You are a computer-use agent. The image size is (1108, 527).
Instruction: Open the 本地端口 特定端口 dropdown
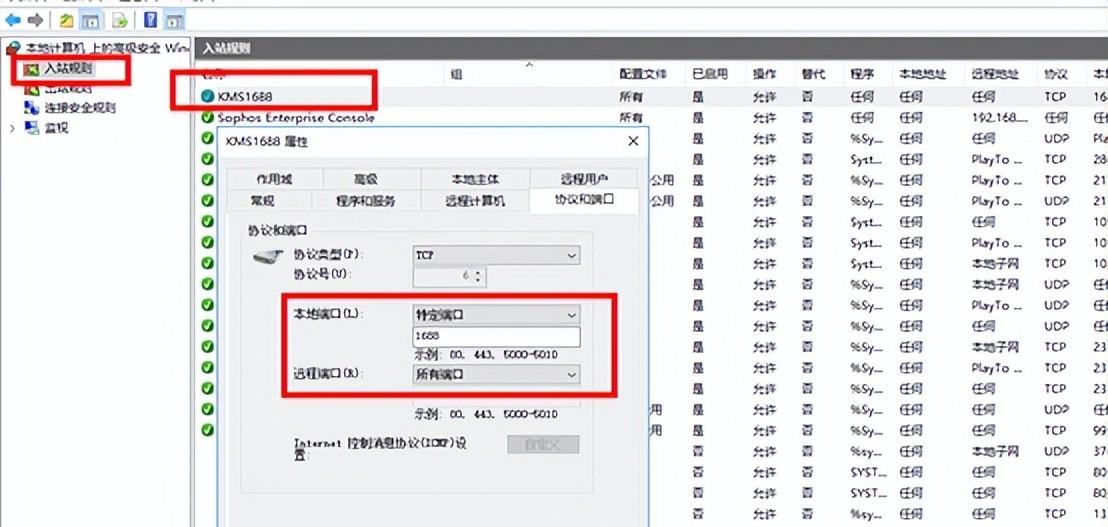(496, 315)
